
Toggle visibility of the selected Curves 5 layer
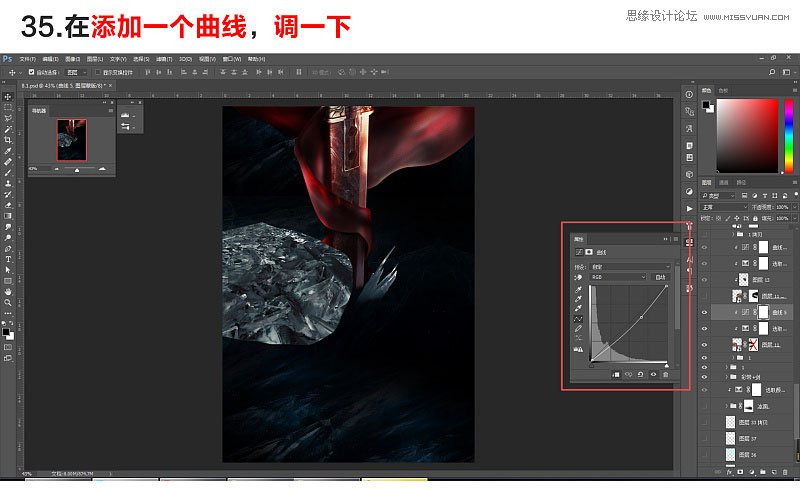705,312
